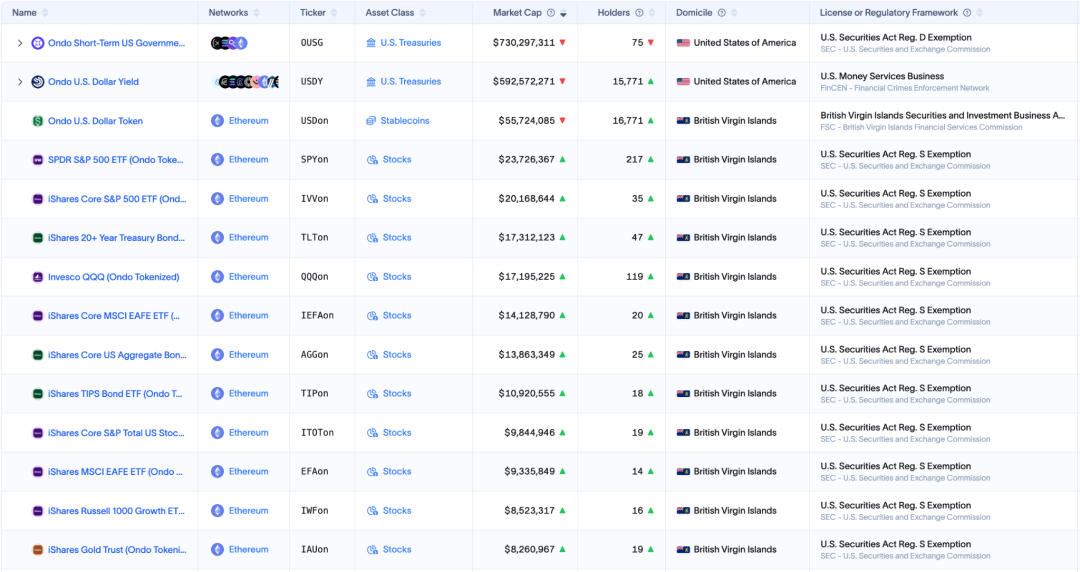Click Ethereum network icon in USDon row

pos(217,121)
